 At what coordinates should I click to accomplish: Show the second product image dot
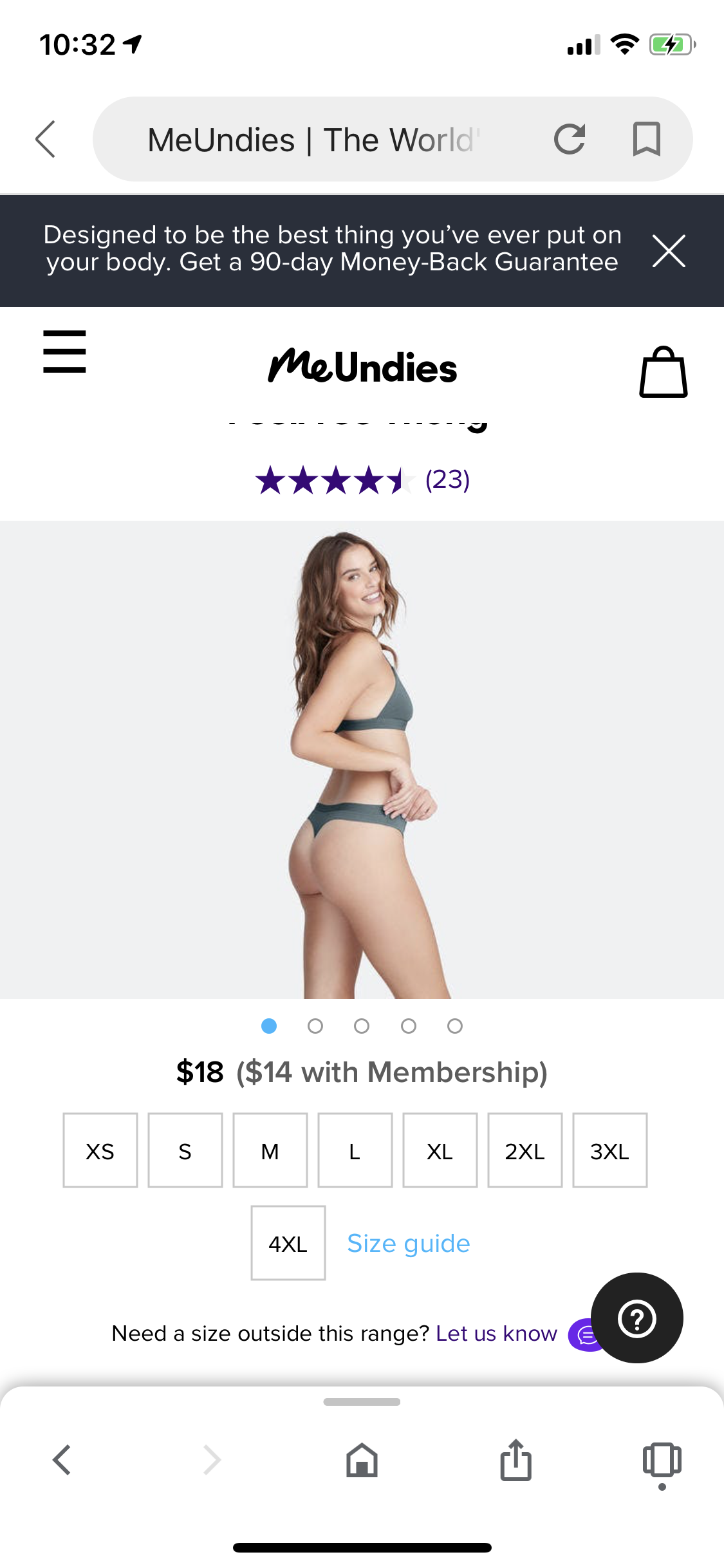[x=315, y=1026]
